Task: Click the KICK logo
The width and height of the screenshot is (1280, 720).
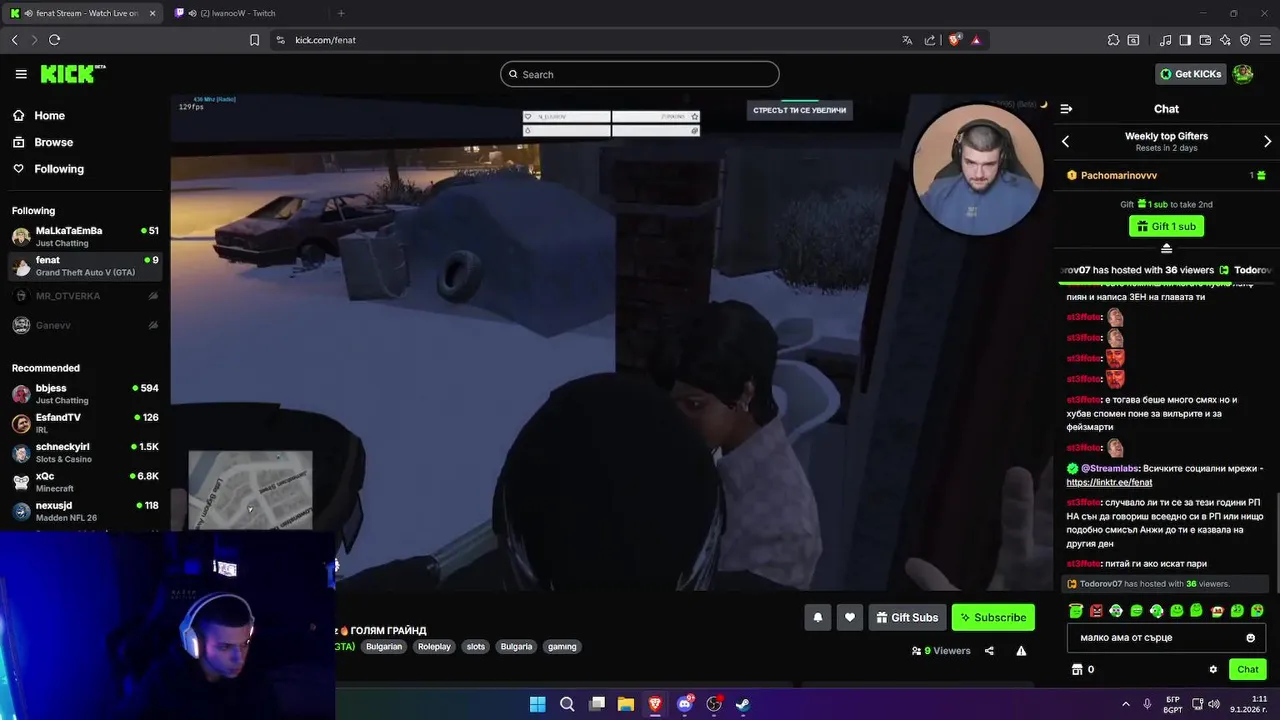Action: 72,74
